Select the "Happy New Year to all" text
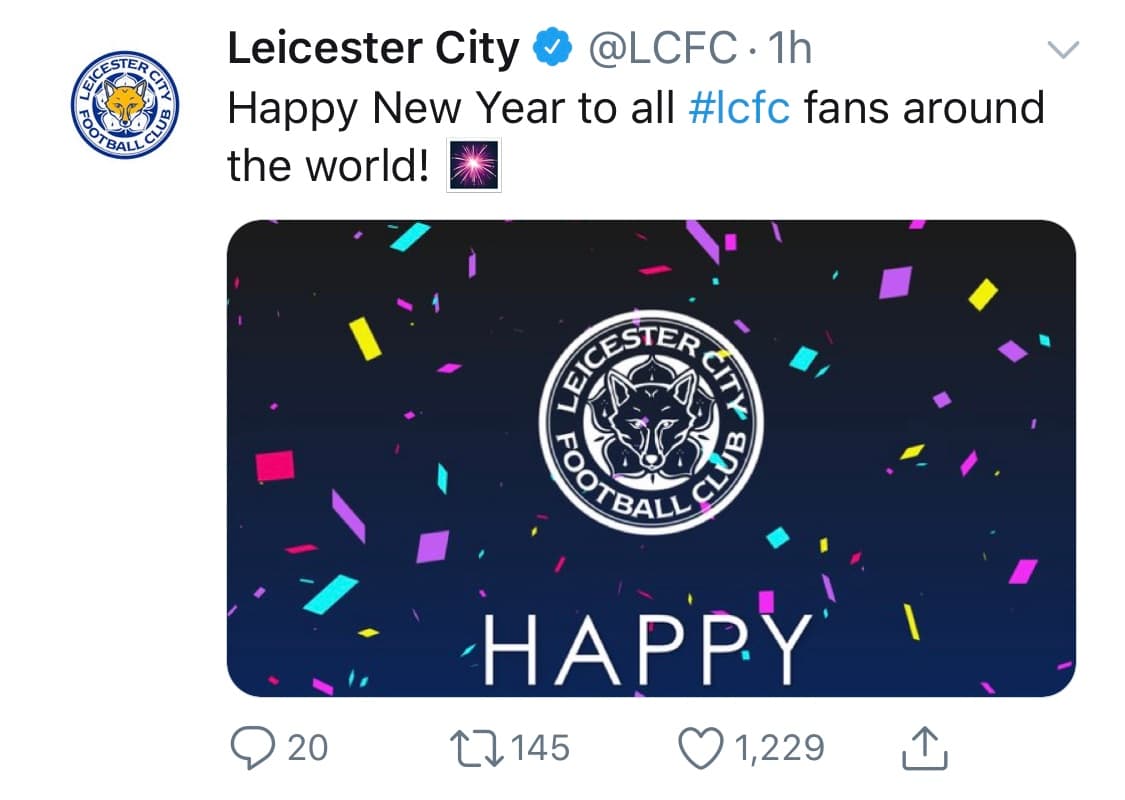 [451, 108]
